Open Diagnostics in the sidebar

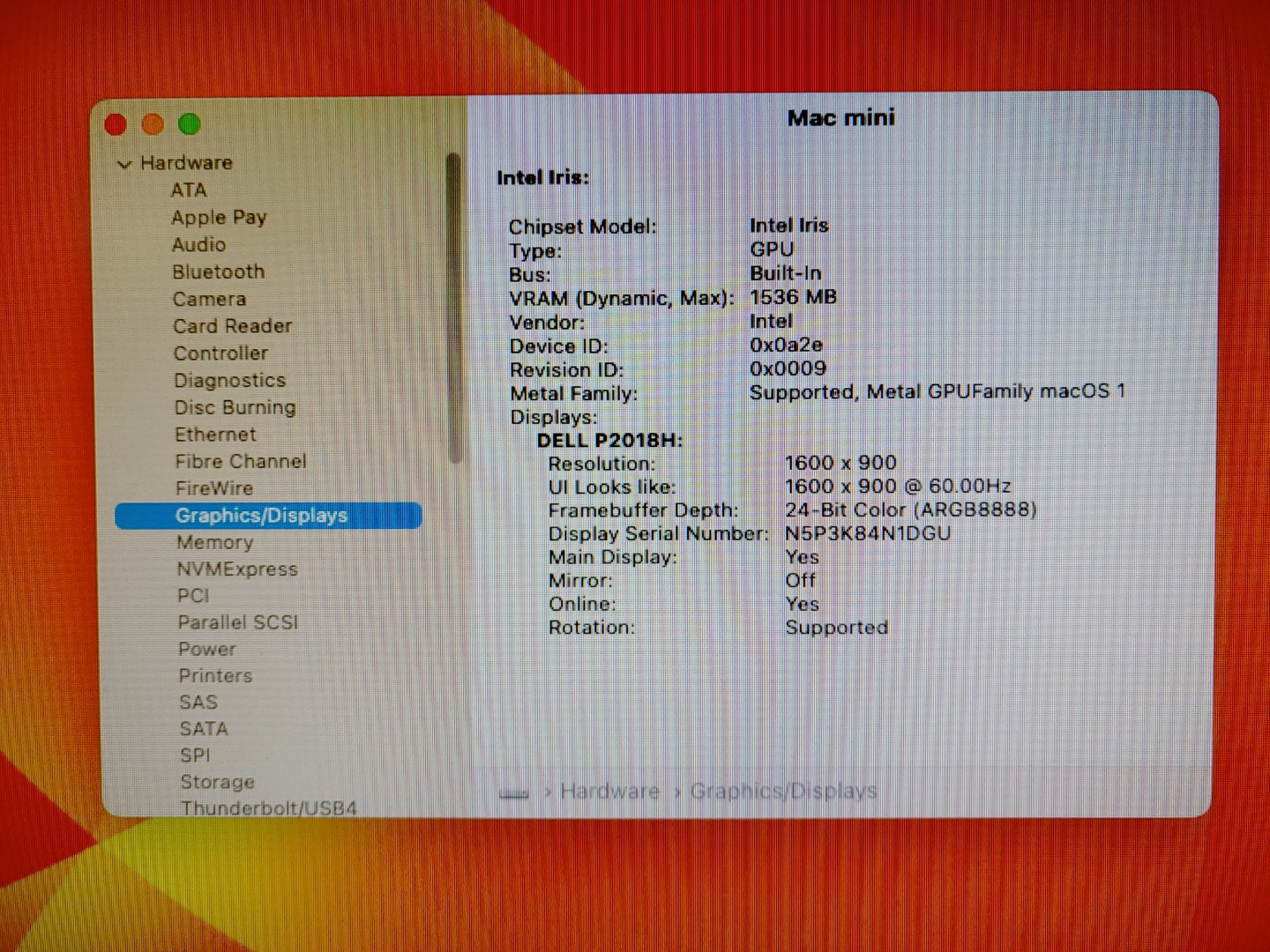(x=229, y=381)
